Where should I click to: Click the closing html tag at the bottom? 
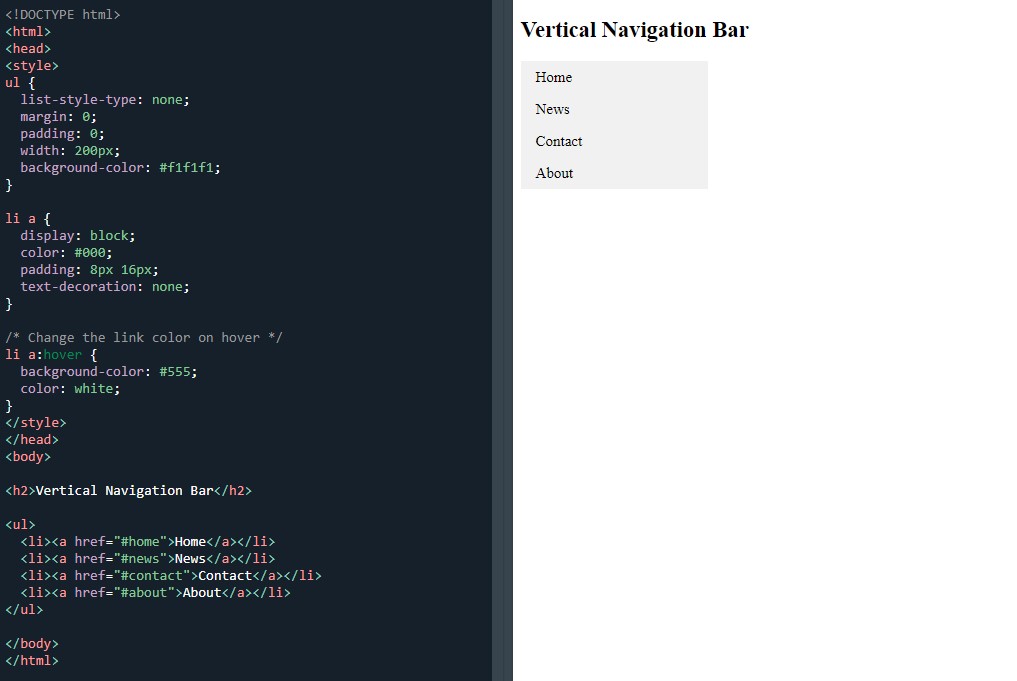tap(32, 660)
